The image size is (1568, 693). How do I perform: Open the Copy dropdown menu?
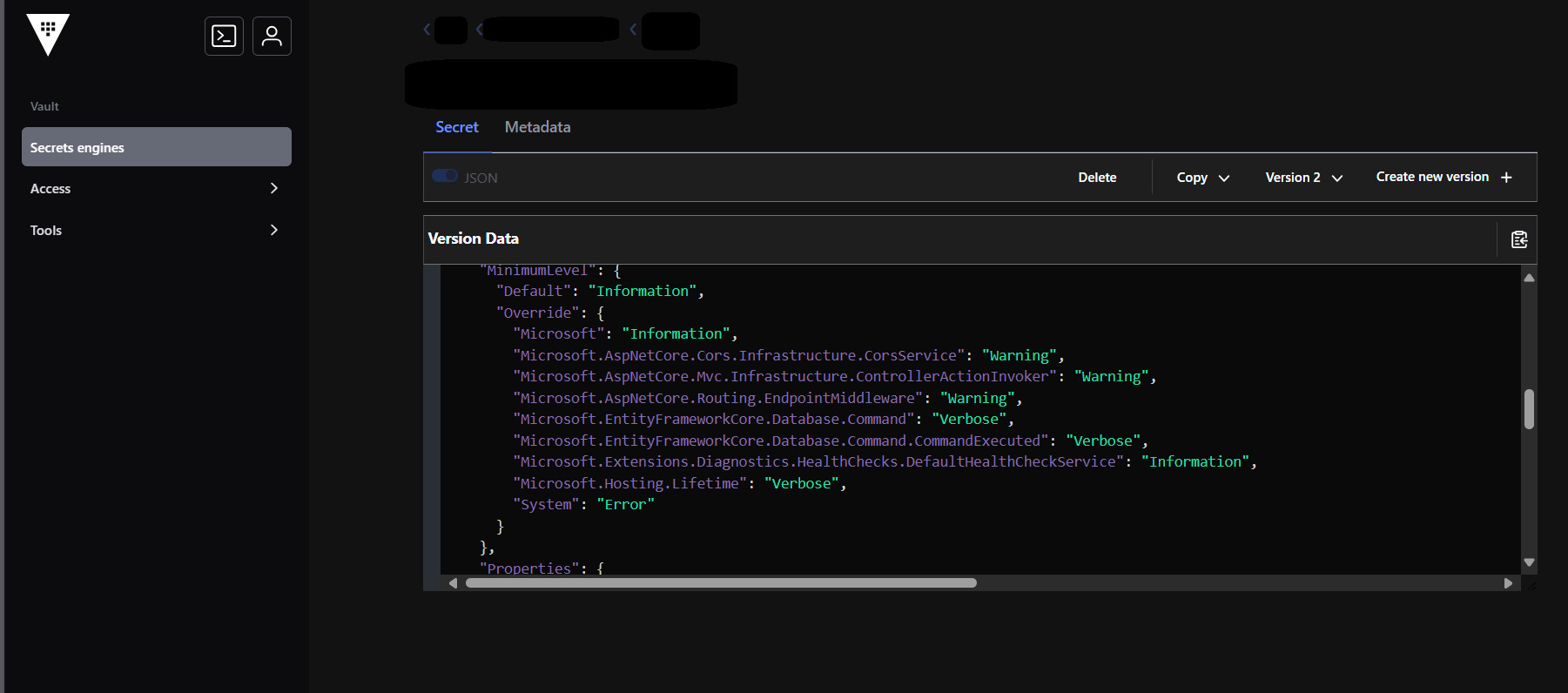pos(1203,178)
